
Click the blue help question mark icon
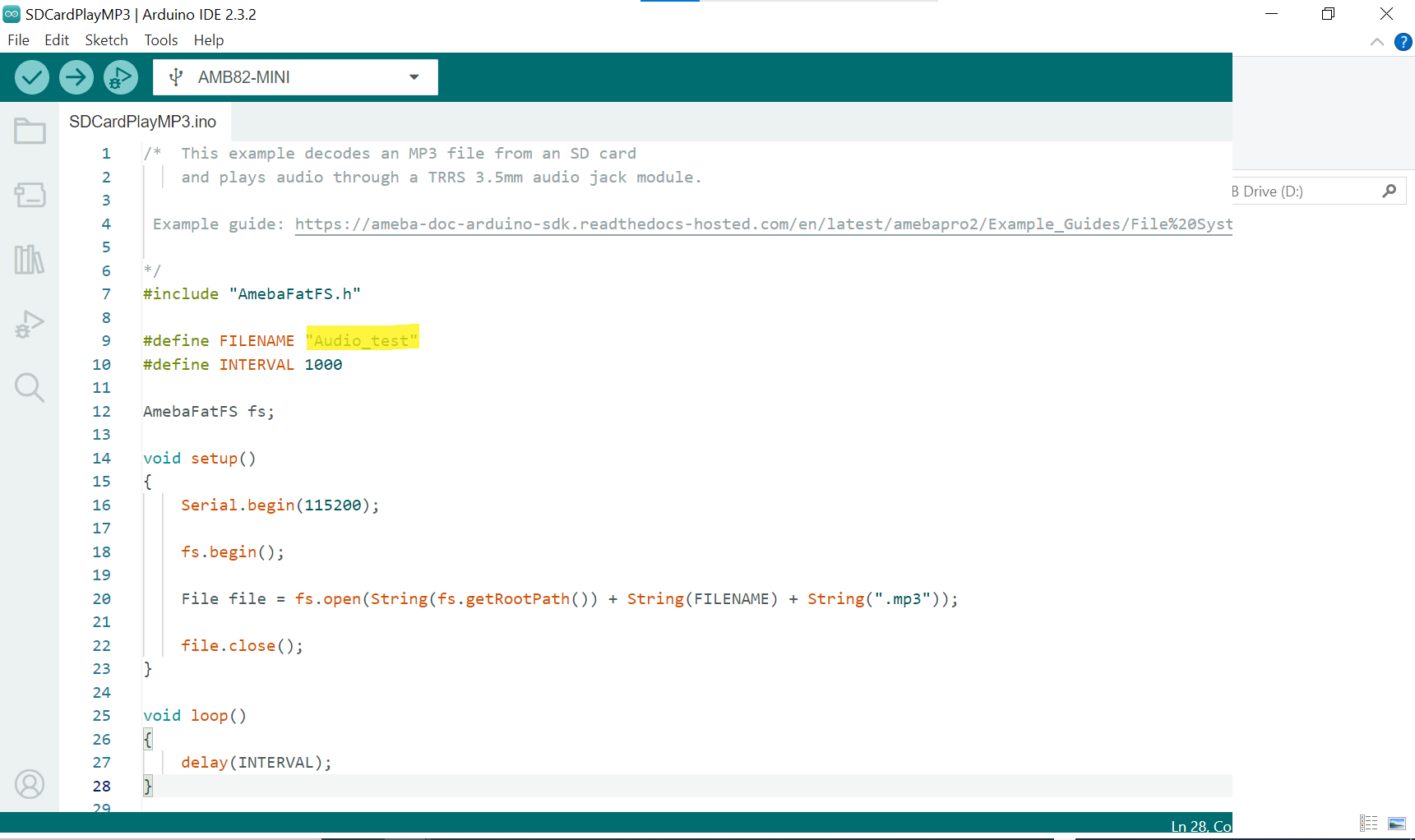coord(1403,42)
